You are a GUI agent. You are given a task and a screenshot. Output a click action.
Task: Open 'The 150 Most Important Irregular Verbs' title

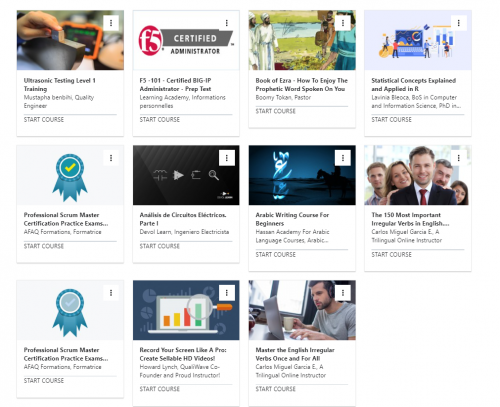410,219
